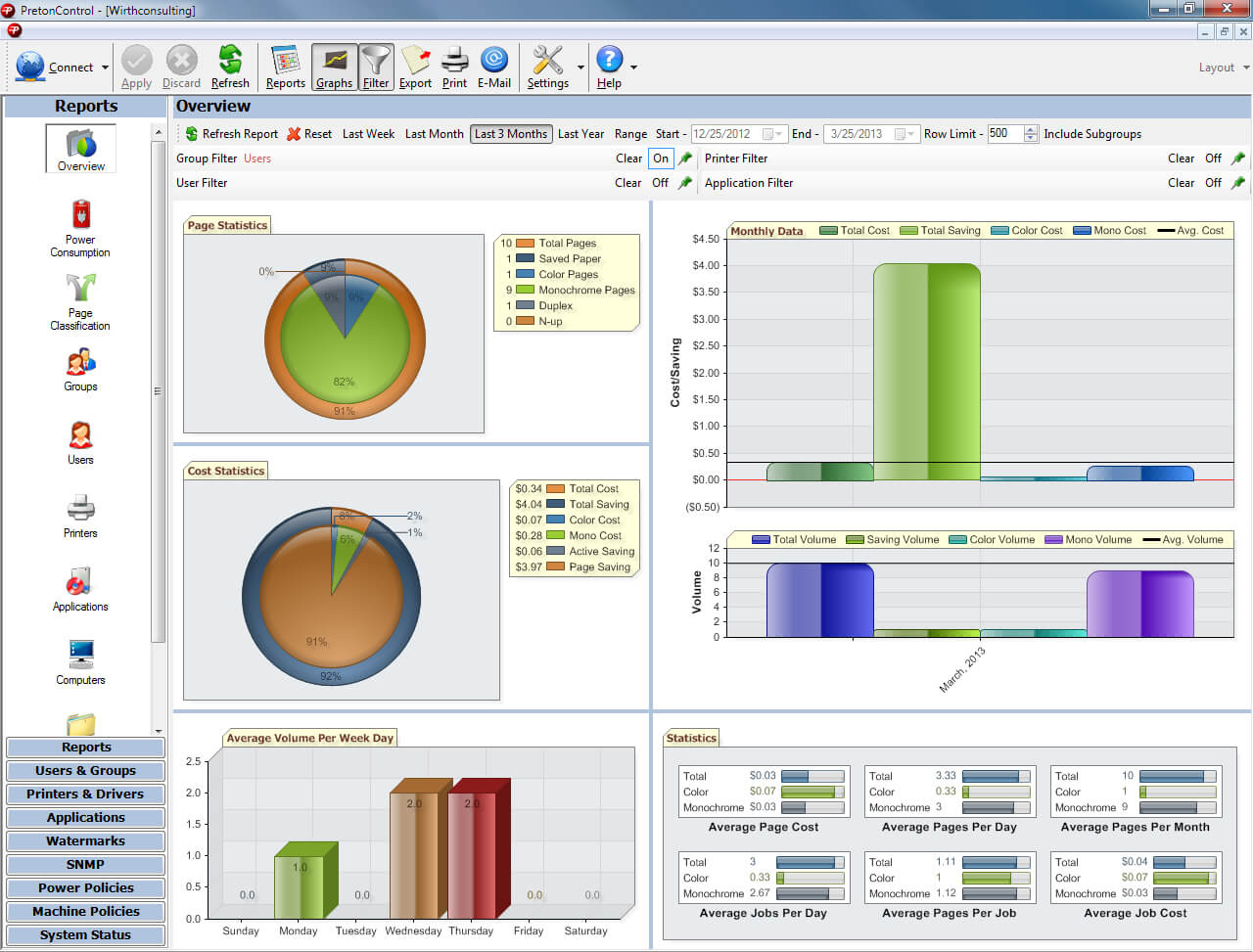
Task: Open Settings tools icon
Action: pyautogui.click(x=547, y=60)
